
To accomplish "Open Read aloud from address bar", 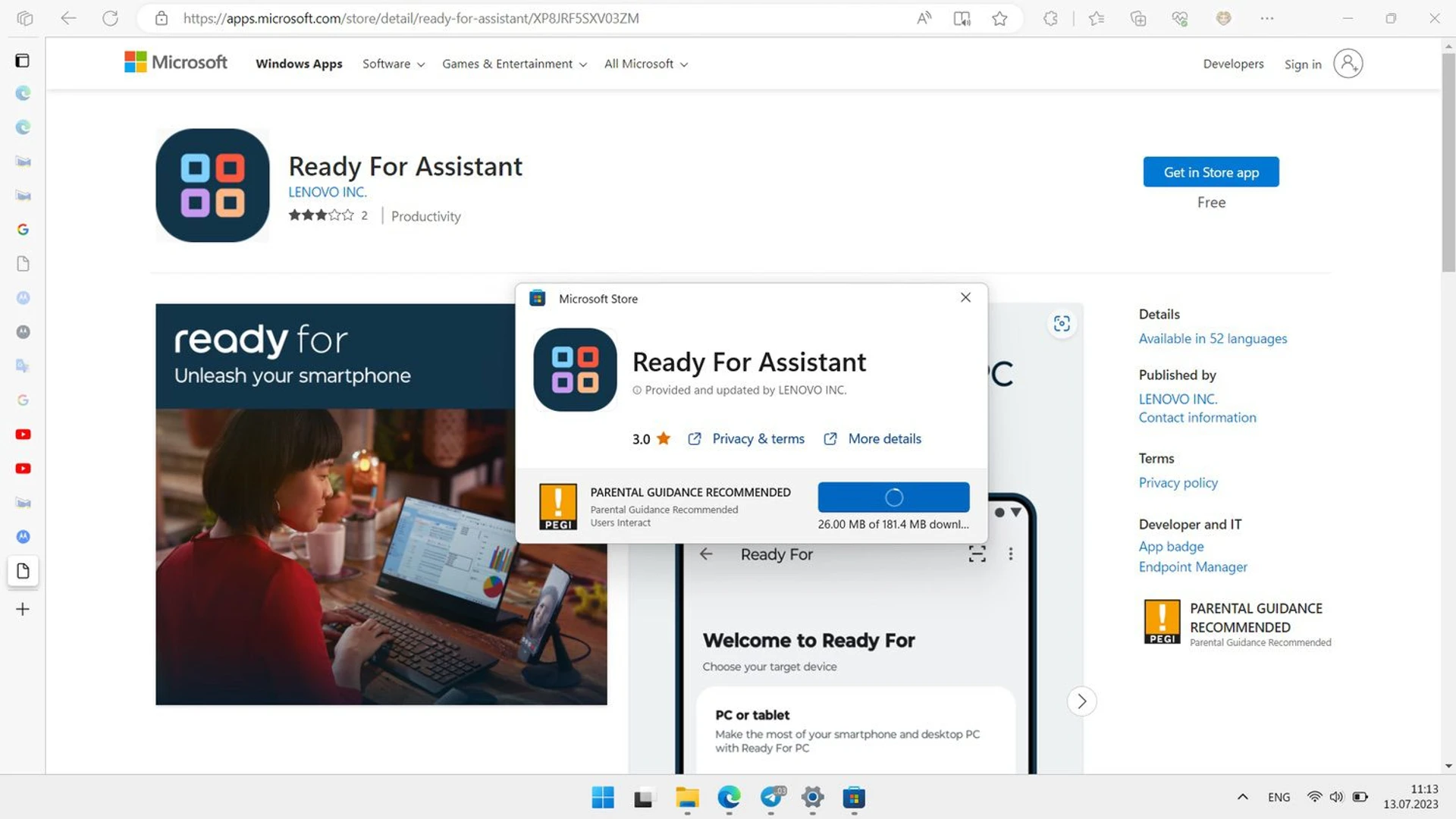I will click(924, 18).
